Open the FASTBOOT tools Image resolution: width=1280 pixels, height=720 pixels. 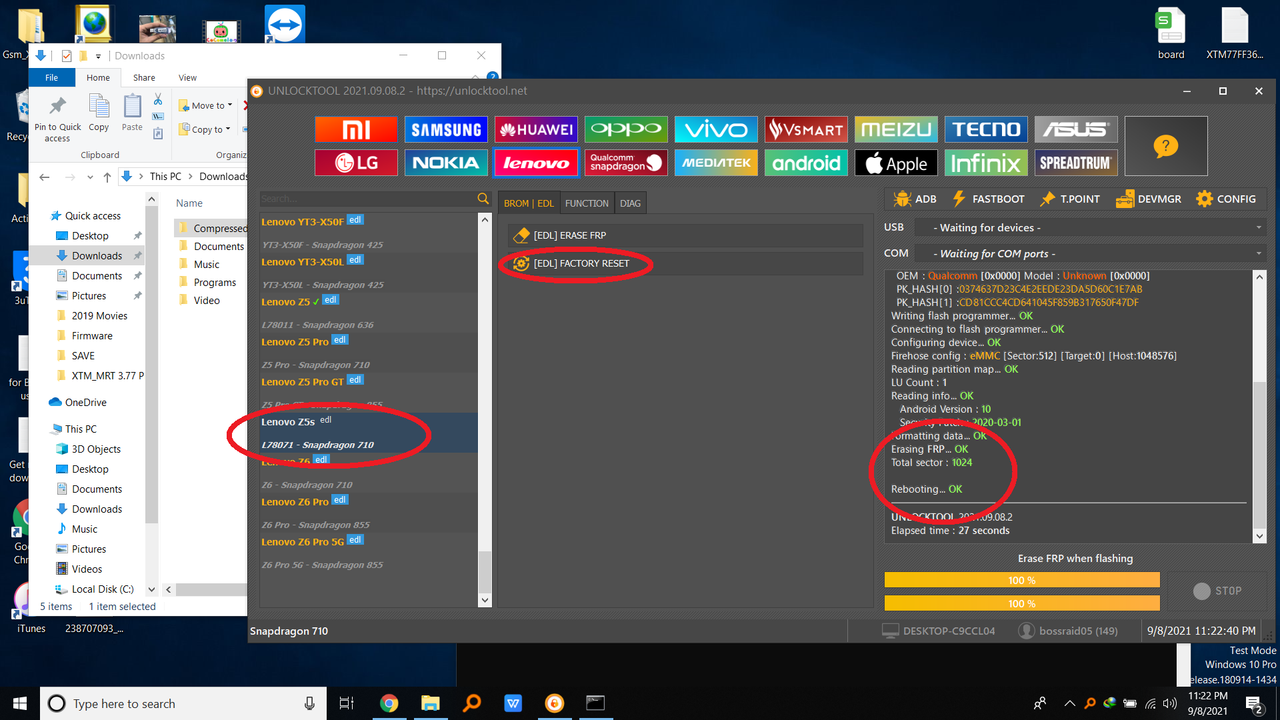(x=988, y=199)
